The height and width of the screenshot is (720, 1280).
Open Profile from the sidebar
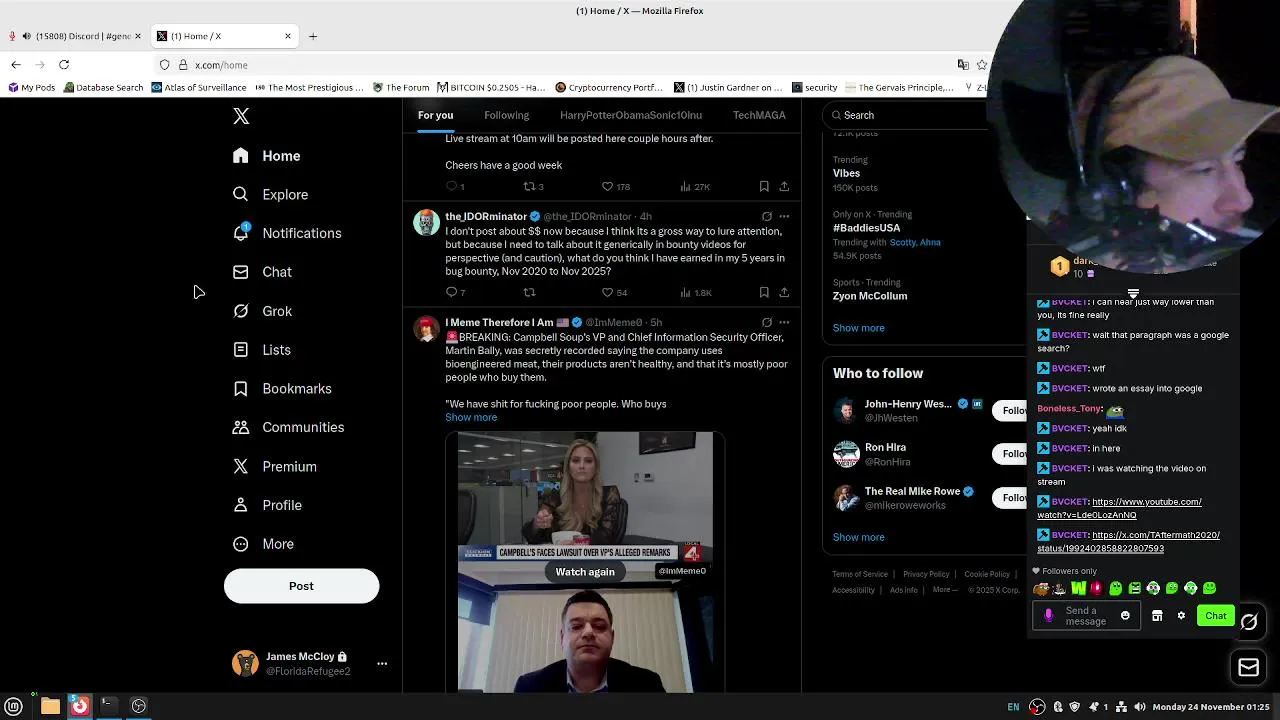pyautogui.click(x=266, y=505)
